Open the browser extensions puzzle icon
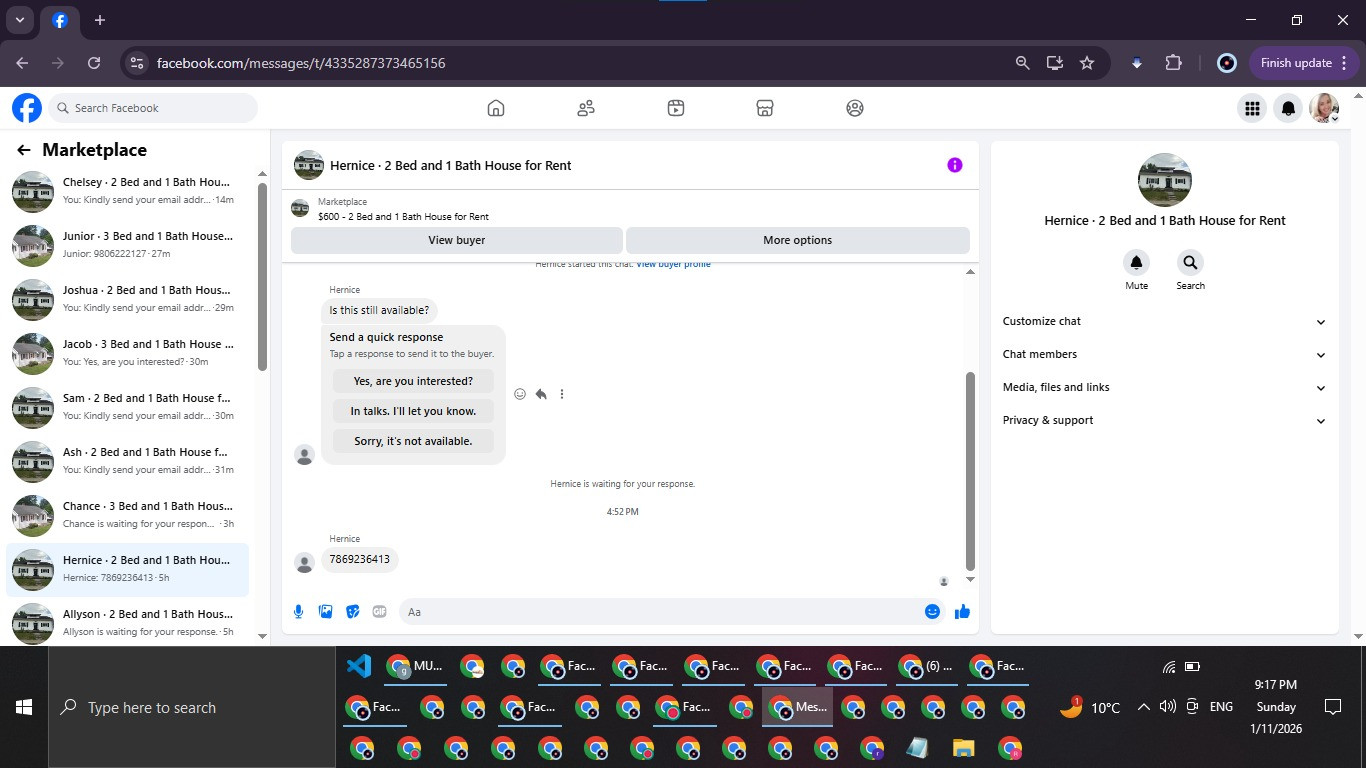The image size is (1366, 768). (x=1173, y=63)
